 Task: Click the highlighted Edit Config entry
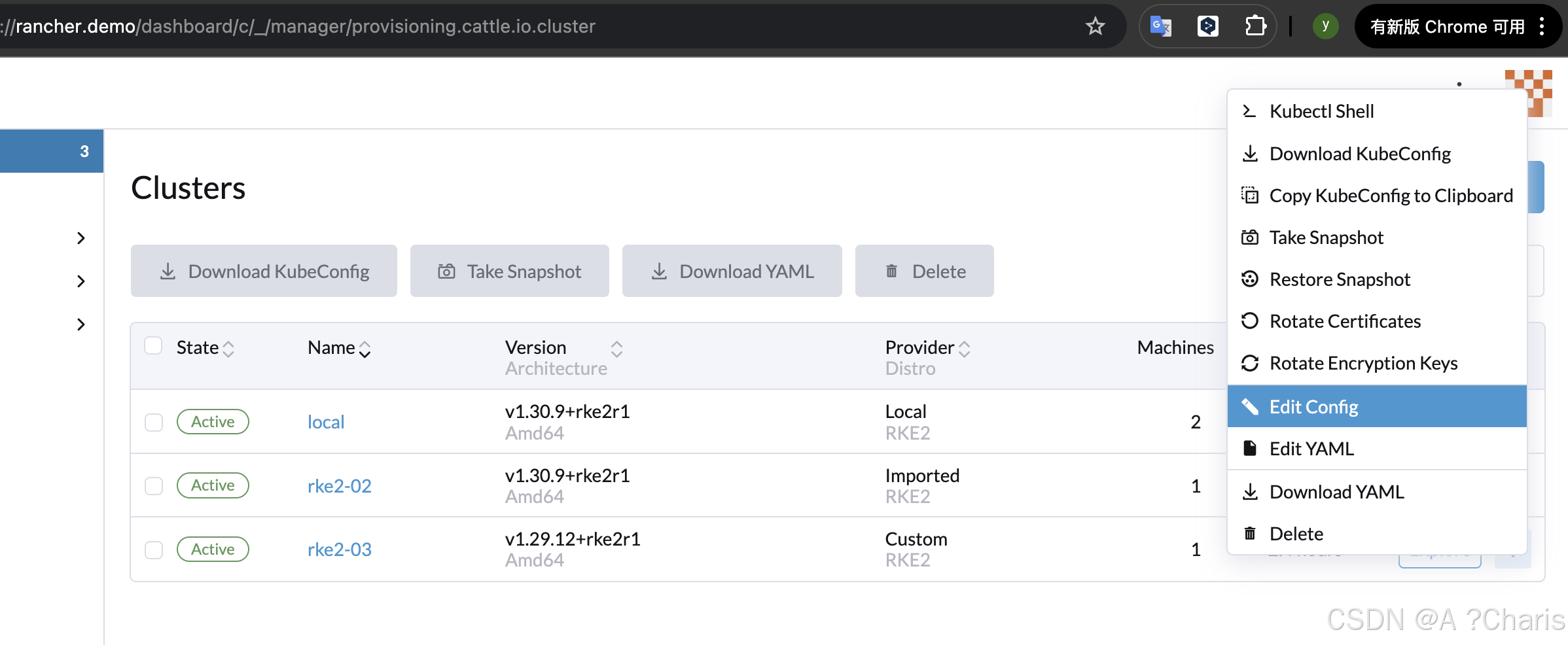pos(1377,406)
